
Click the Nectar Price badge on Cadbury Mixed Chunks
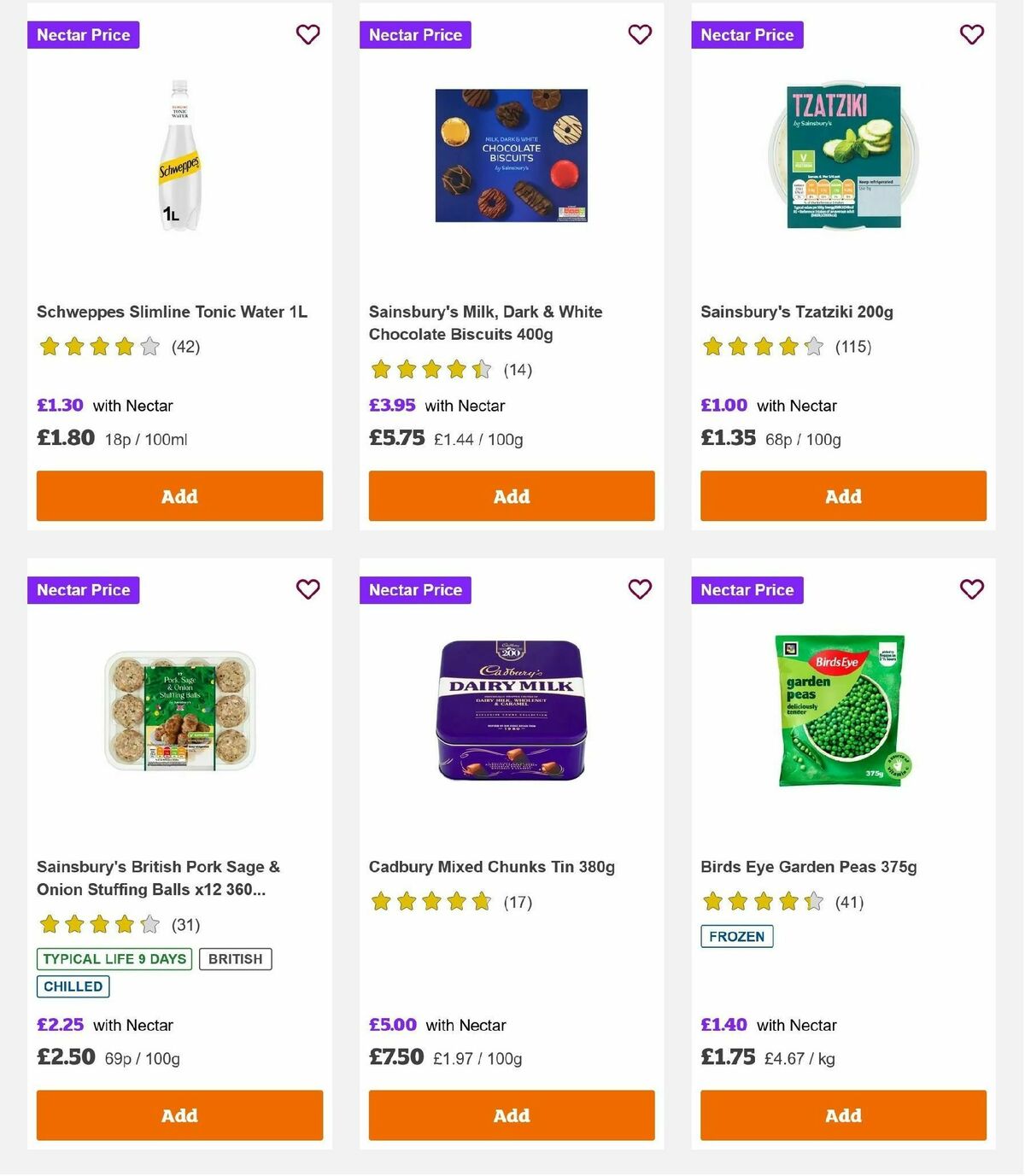click(415, 589)
